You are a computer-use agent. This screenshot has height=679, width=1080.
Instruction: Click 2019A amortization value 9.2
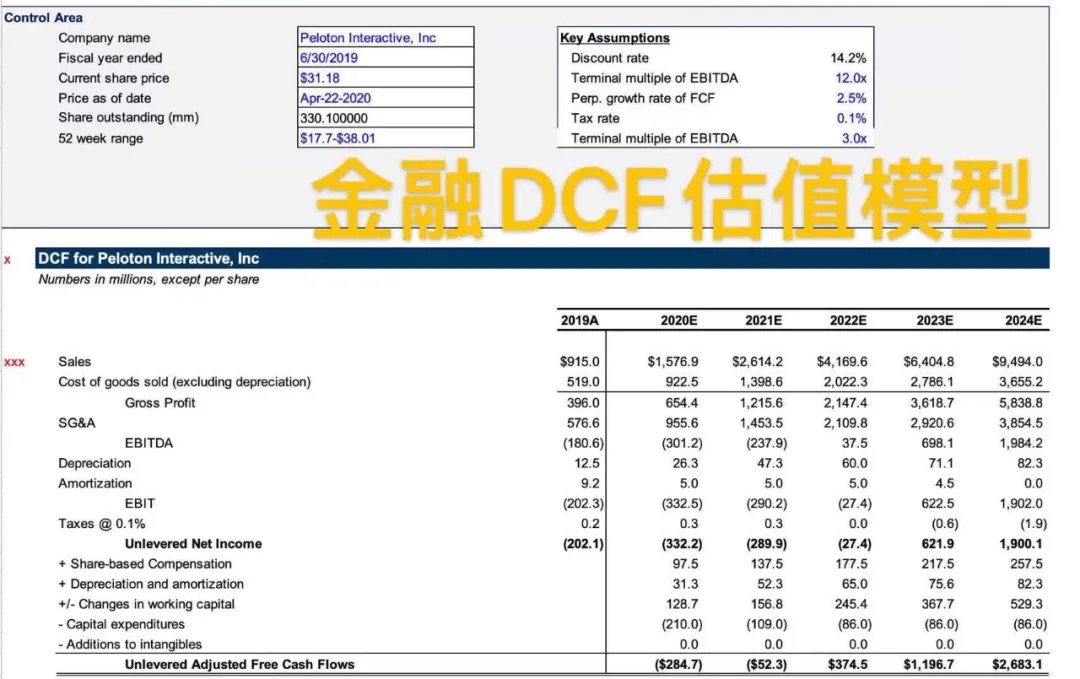pos(590,483)
